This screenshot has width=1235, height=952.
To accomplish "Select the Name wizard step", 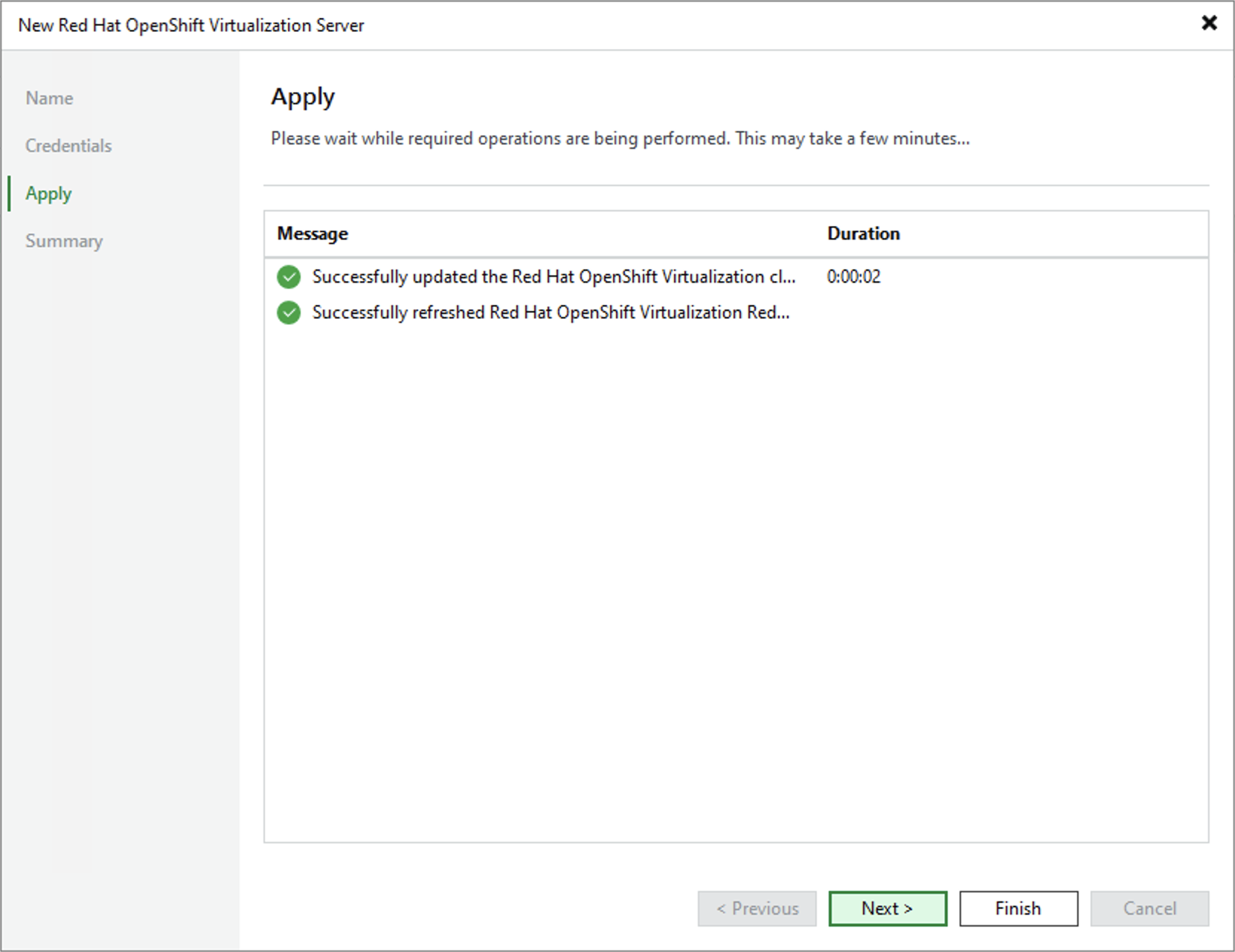I will click(49, 98).
